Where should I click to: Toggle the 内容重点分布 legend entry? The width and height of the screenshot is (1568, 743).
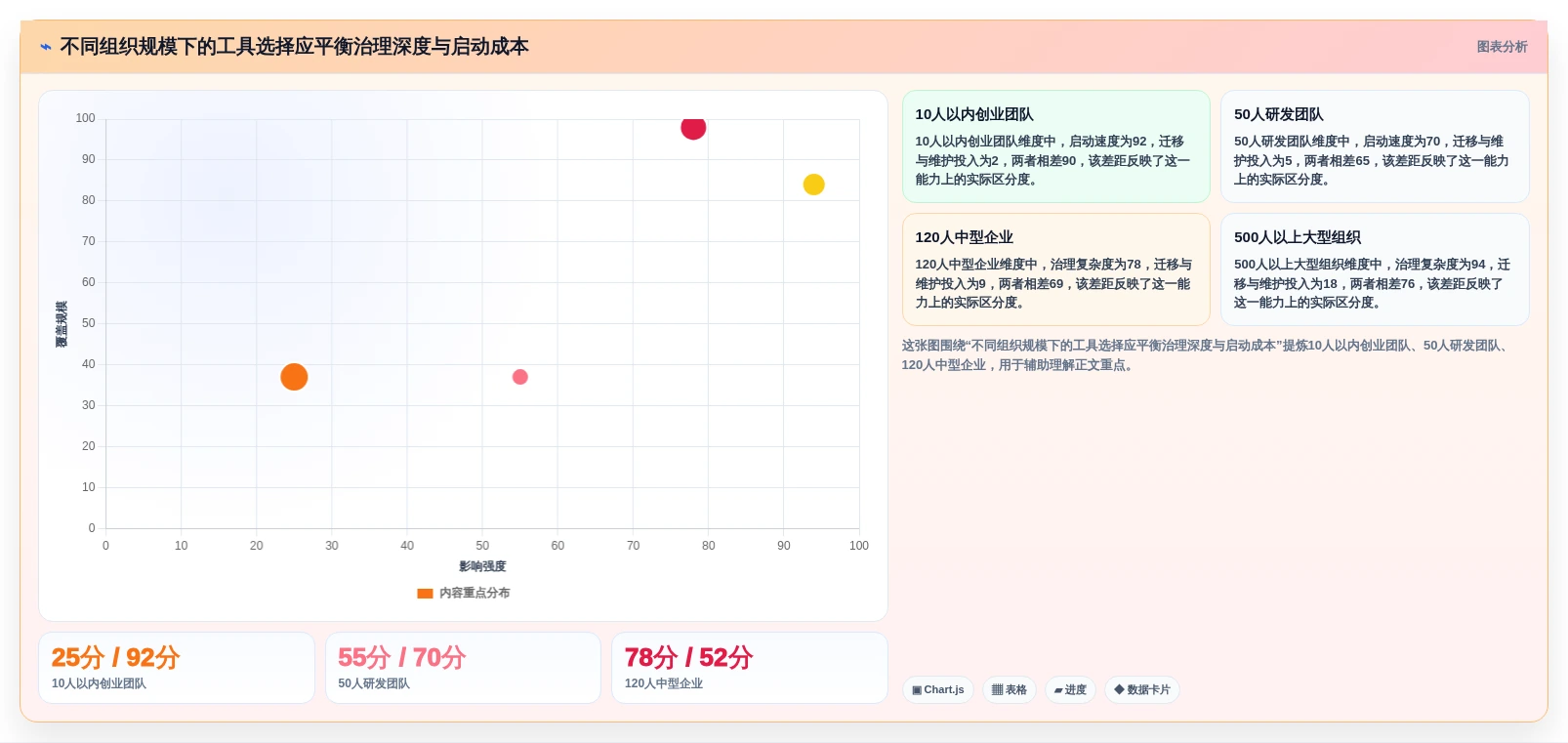click(464, 593)
